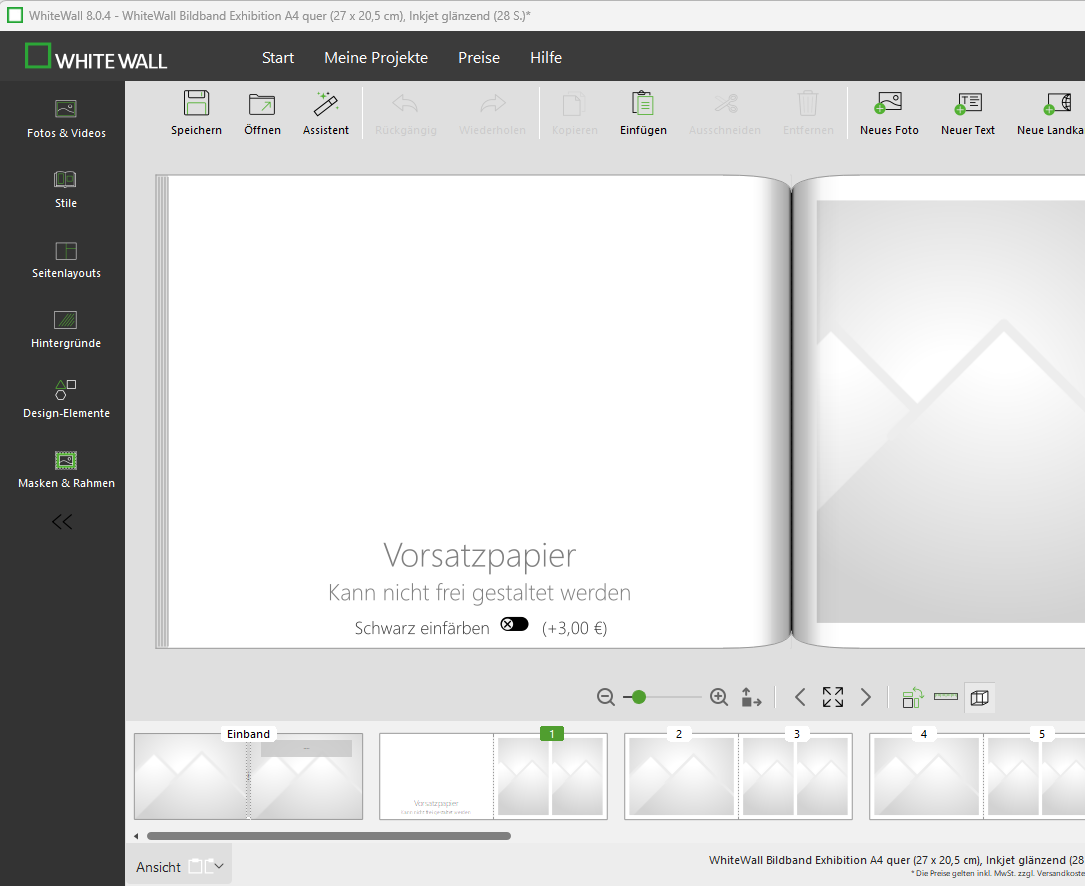Click the scrollbar left arrow under thumbnails
The width and height of the screenshot is (1085, 886).
pyautogui.click(x=136, y=836)
